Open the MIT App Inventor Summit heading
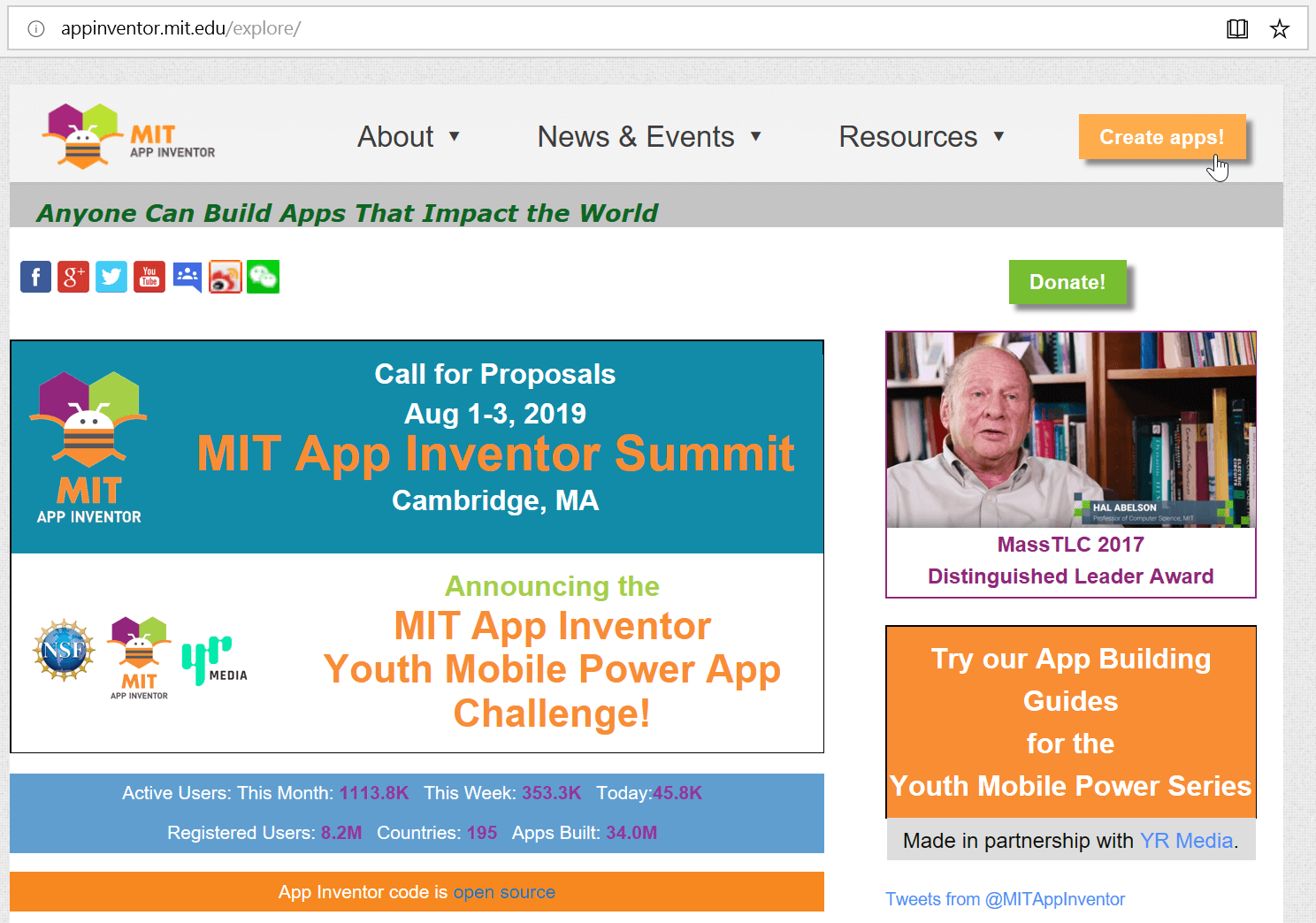Image resolution: width=1316 pixels, height=923 pixels. coord(495,454)
